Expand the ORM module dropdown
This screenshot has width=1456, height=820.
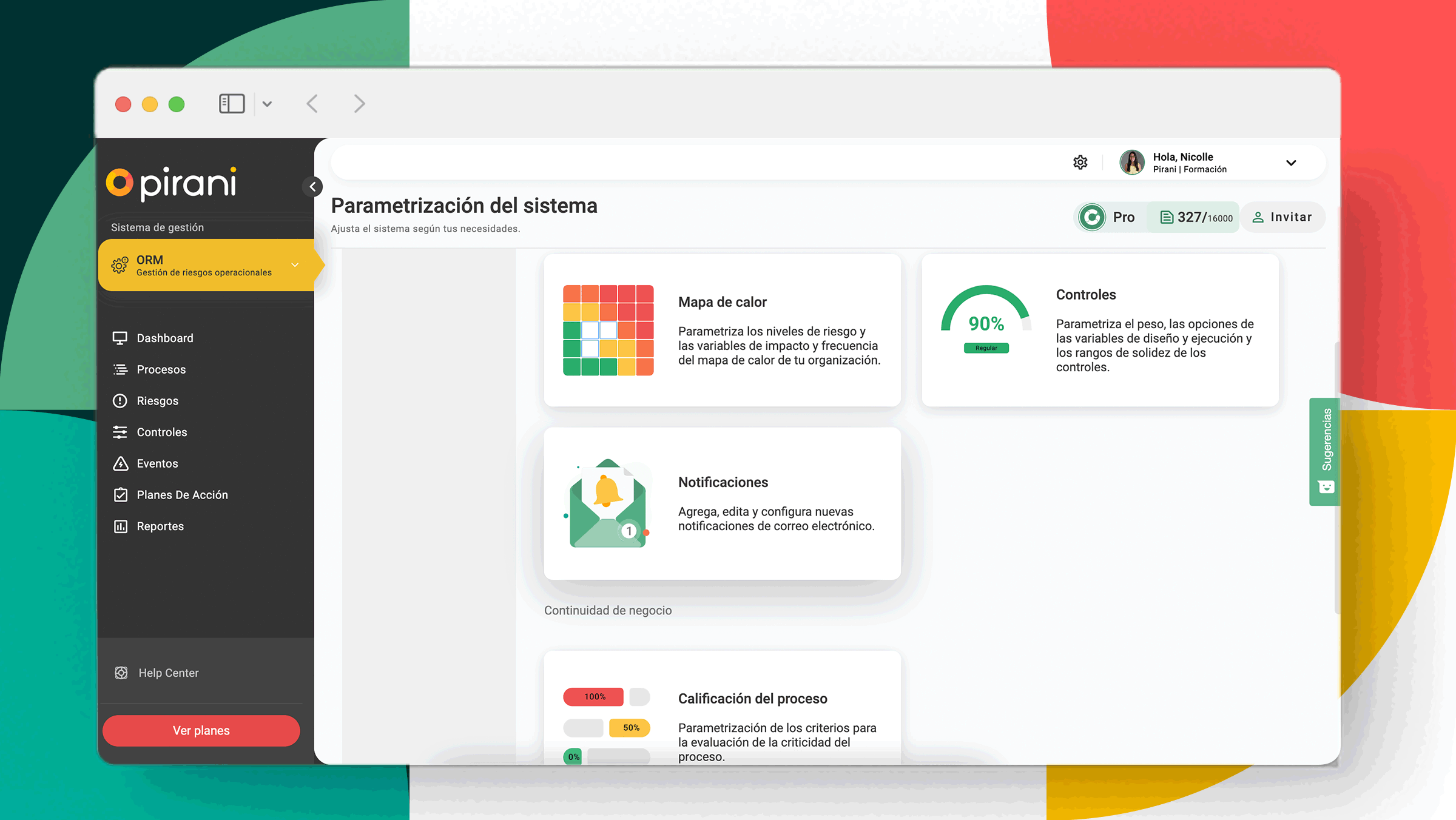(295, 265)
